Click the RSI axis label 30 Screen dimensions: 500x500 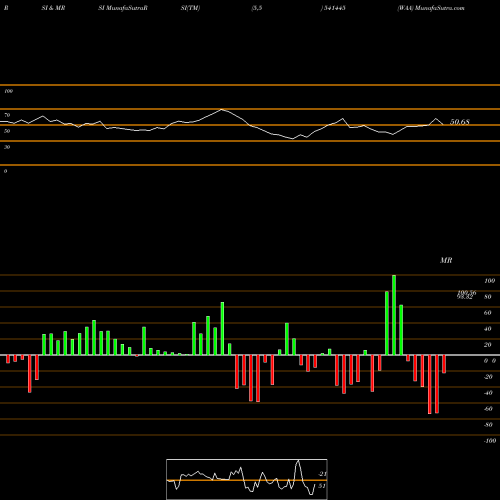7,147
